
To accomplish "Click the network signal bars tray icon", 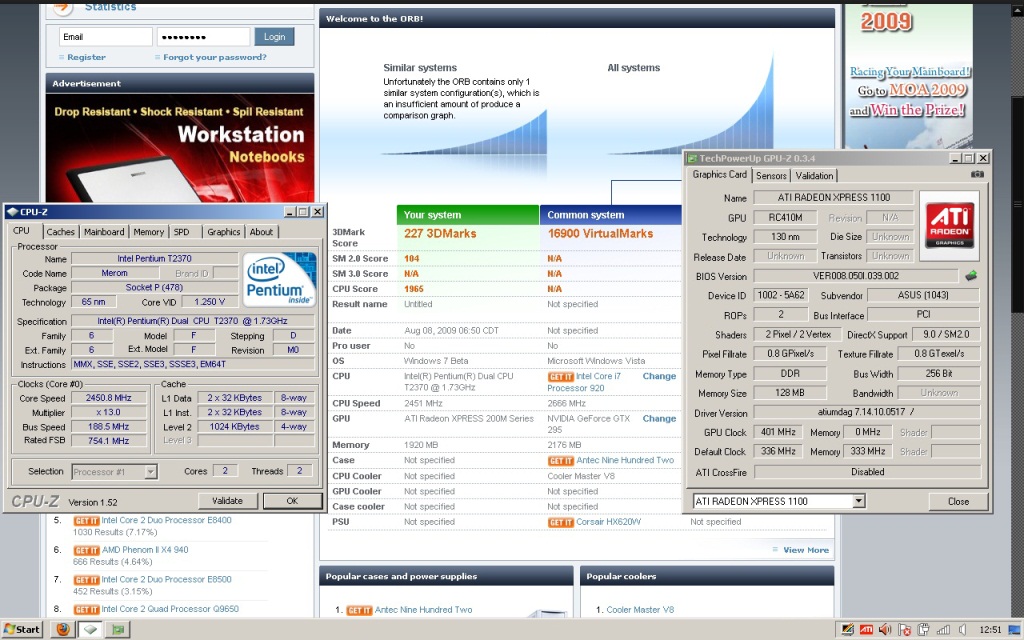I will point(944,630).
